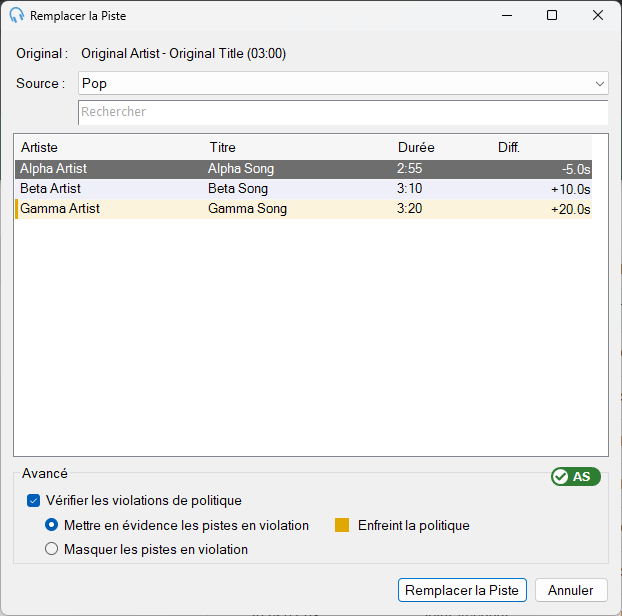Click the Rechercher search field
Screen dimensions: 622x616
click(x=343, y=112)
